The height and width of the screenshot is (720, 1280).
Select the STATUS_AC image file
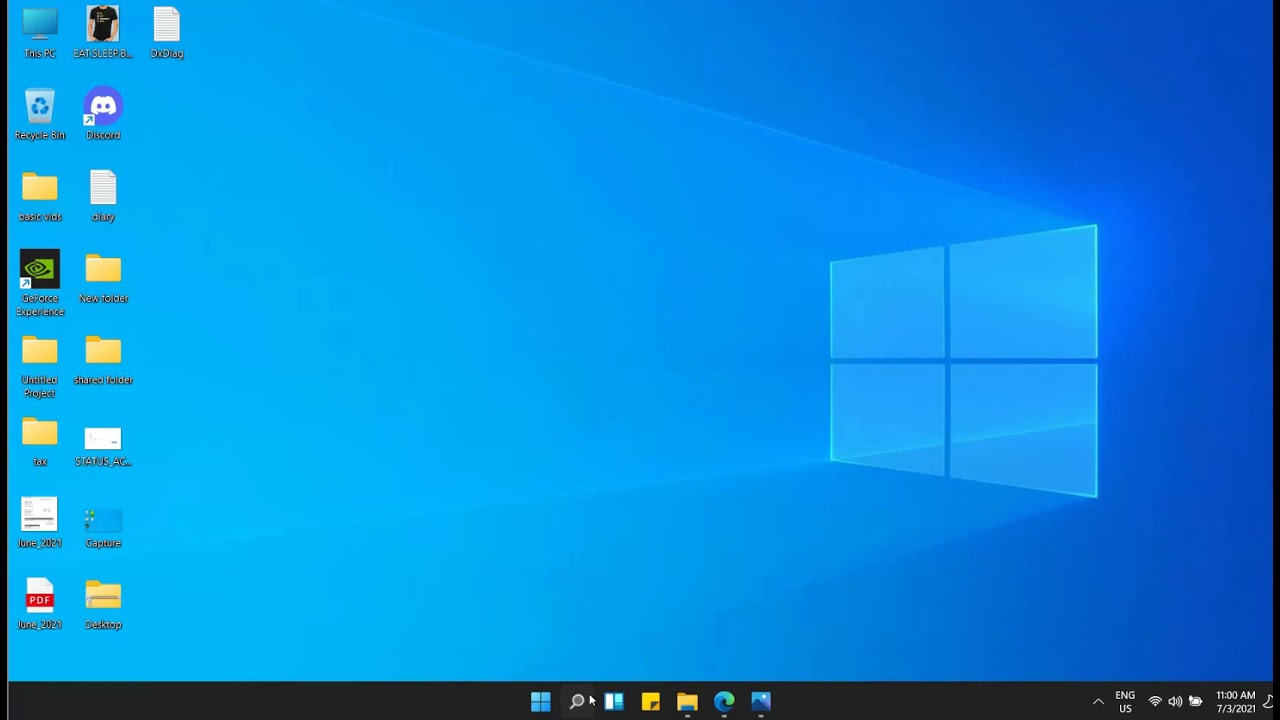103,446
